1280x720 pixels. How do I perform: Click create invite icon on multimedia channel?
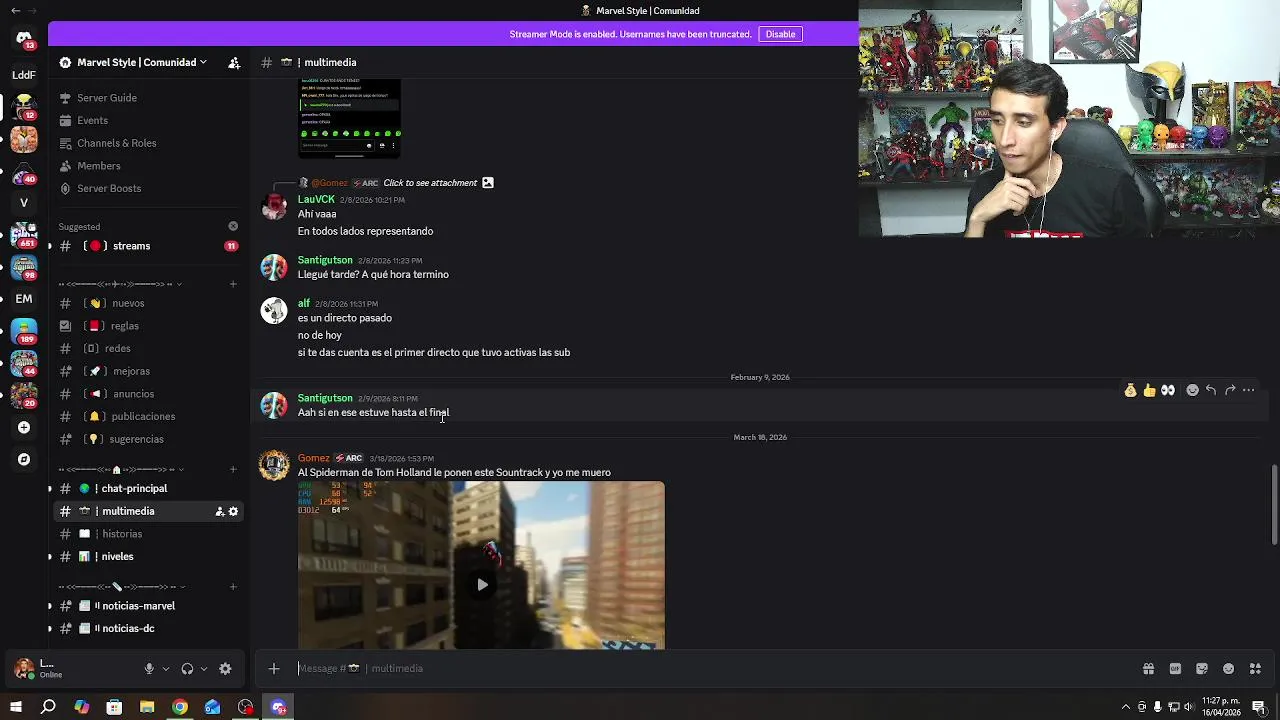pos(219,511)
